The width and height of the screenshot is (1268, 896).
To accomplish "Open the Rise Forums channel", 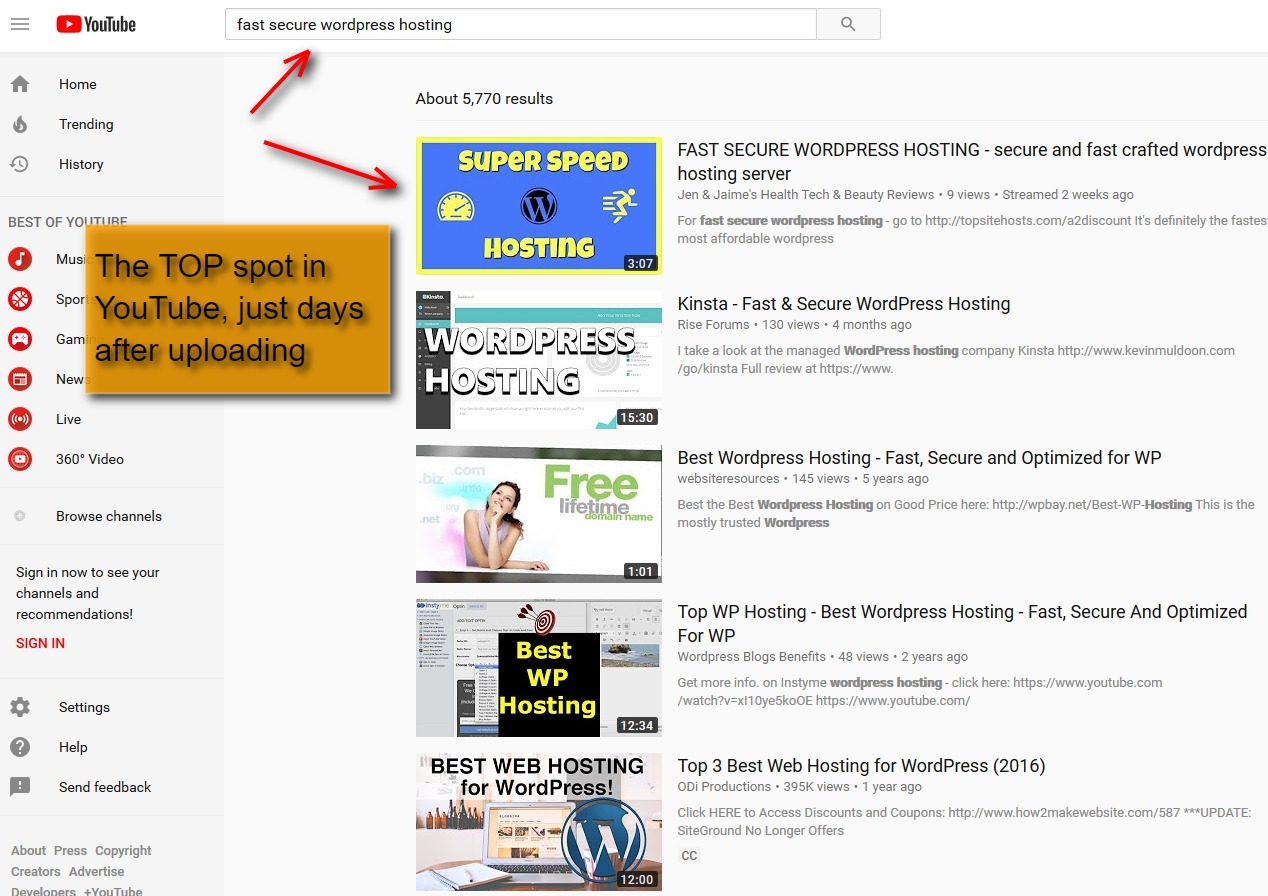I will click(714, 325).
